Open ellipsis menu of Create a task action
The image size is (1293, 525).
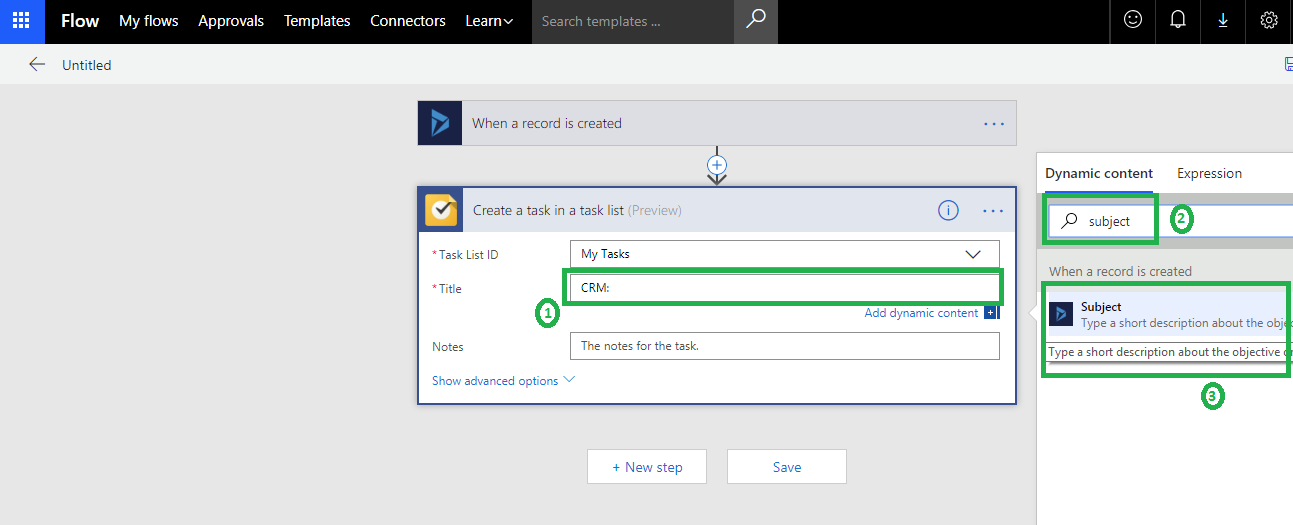click(x=993, y=211)
